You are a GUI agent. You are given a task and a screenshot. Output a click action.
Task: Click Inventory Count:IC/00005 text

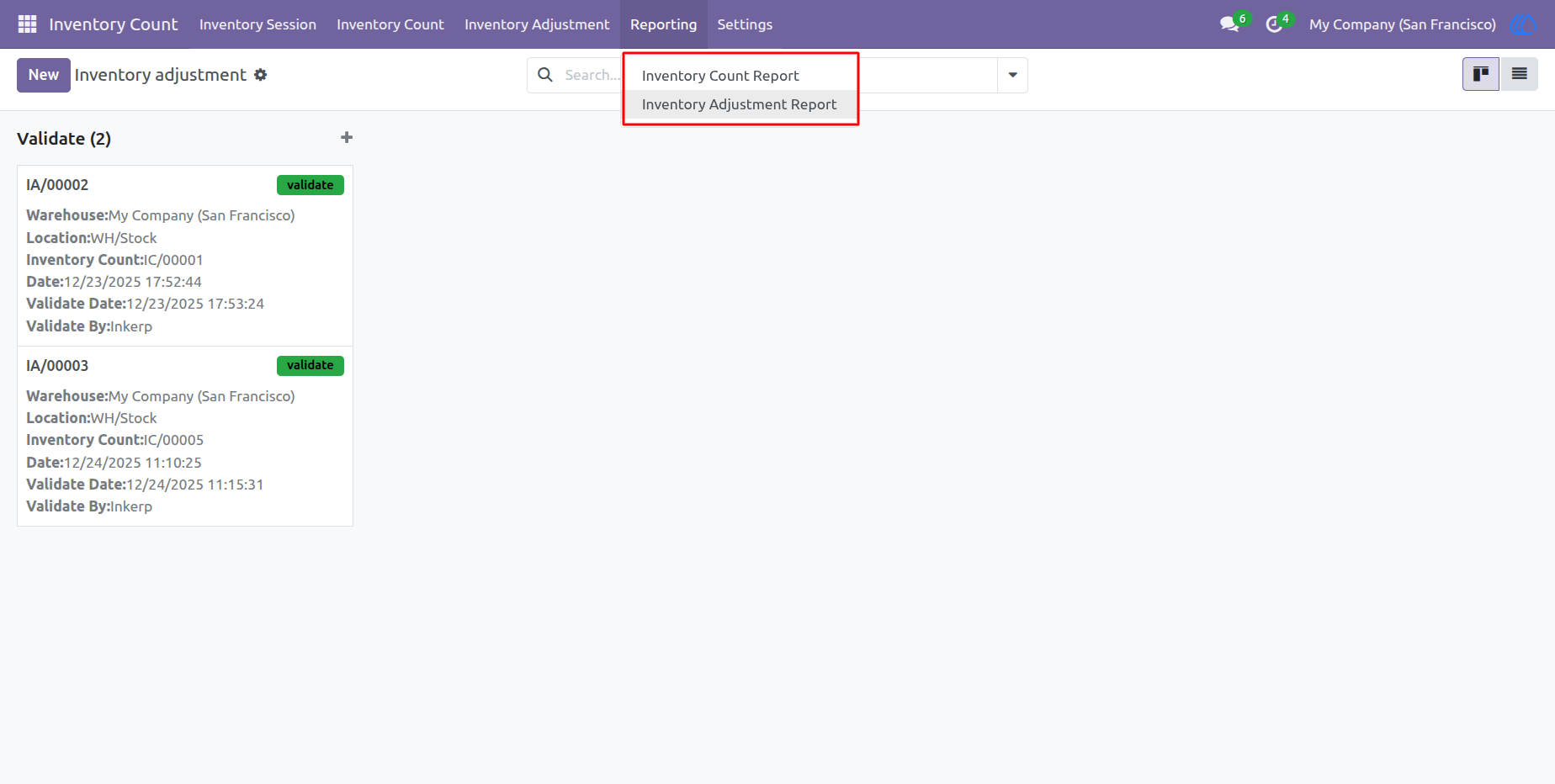pos(114,440)
